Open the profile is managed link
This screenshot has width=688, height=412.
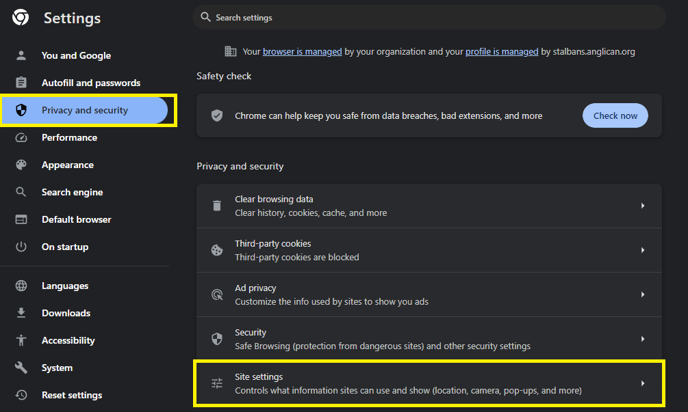pyautogui.click(x=502, y=52)
